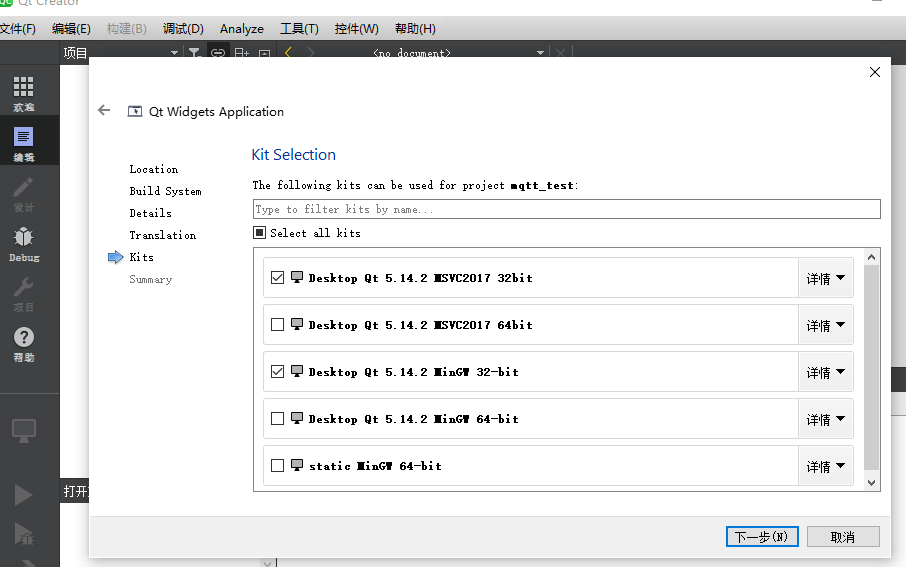The width and height of the screenshot is (906, 567).
Task: Open the Debug menu in menu bar
Action: tap(183, 28)
